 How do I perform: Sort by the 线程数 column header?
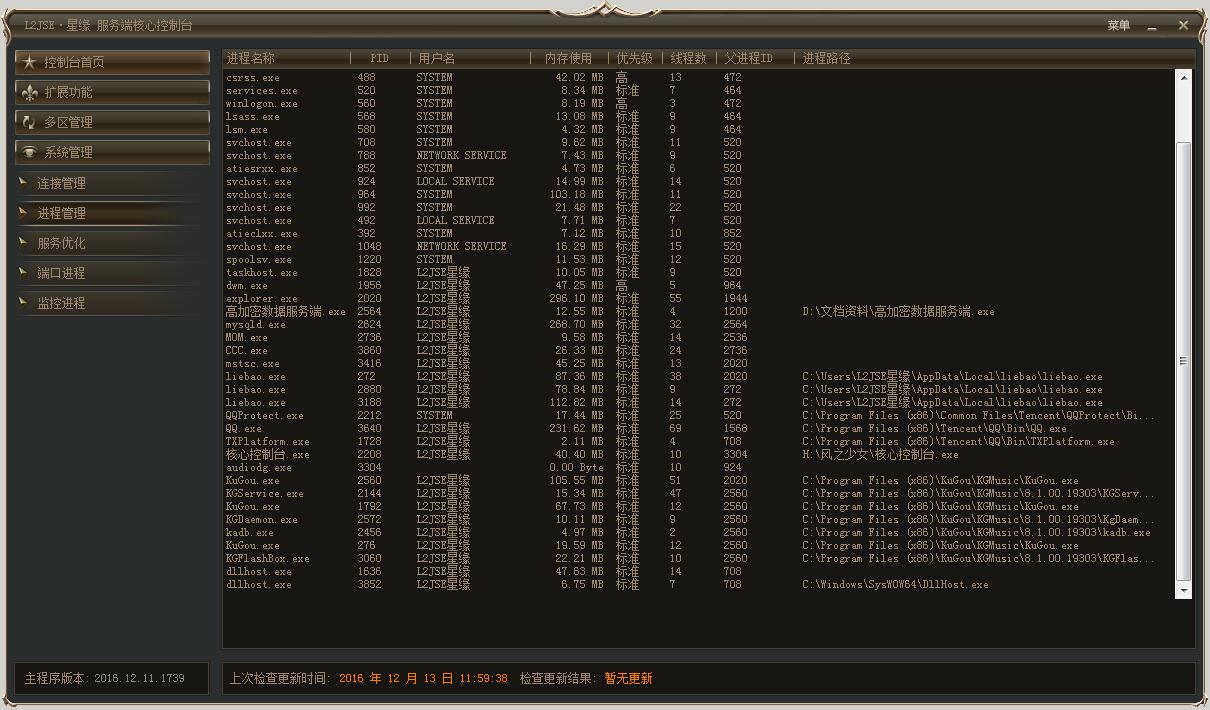pos(689,59)
